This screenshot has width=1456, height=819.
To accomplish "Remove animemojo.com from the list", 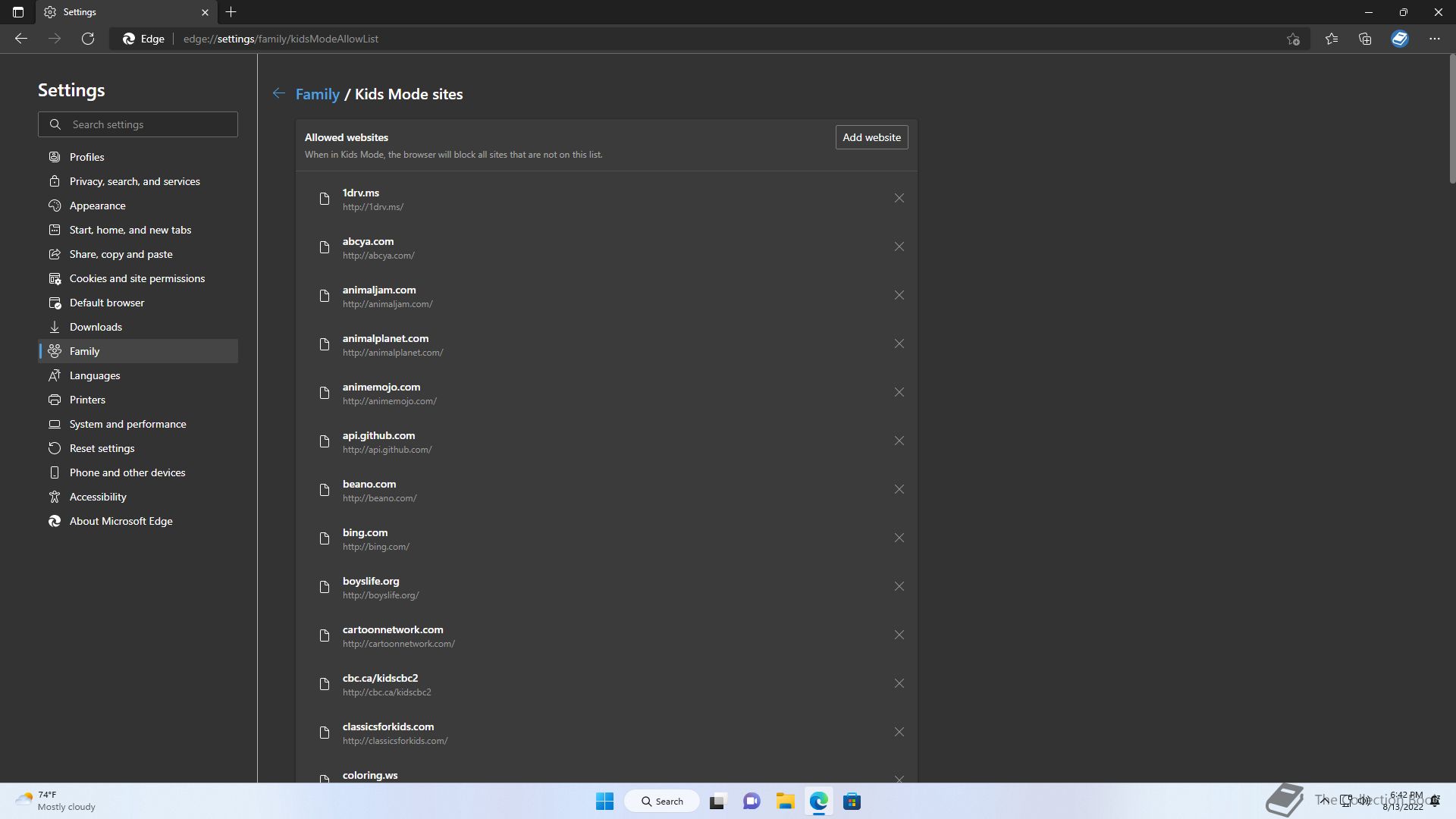I will tap(899, 393).
